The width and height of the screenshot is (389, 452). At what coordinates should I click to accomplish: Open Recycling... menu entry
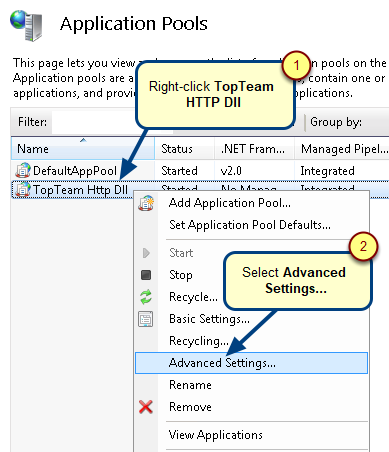199,341
